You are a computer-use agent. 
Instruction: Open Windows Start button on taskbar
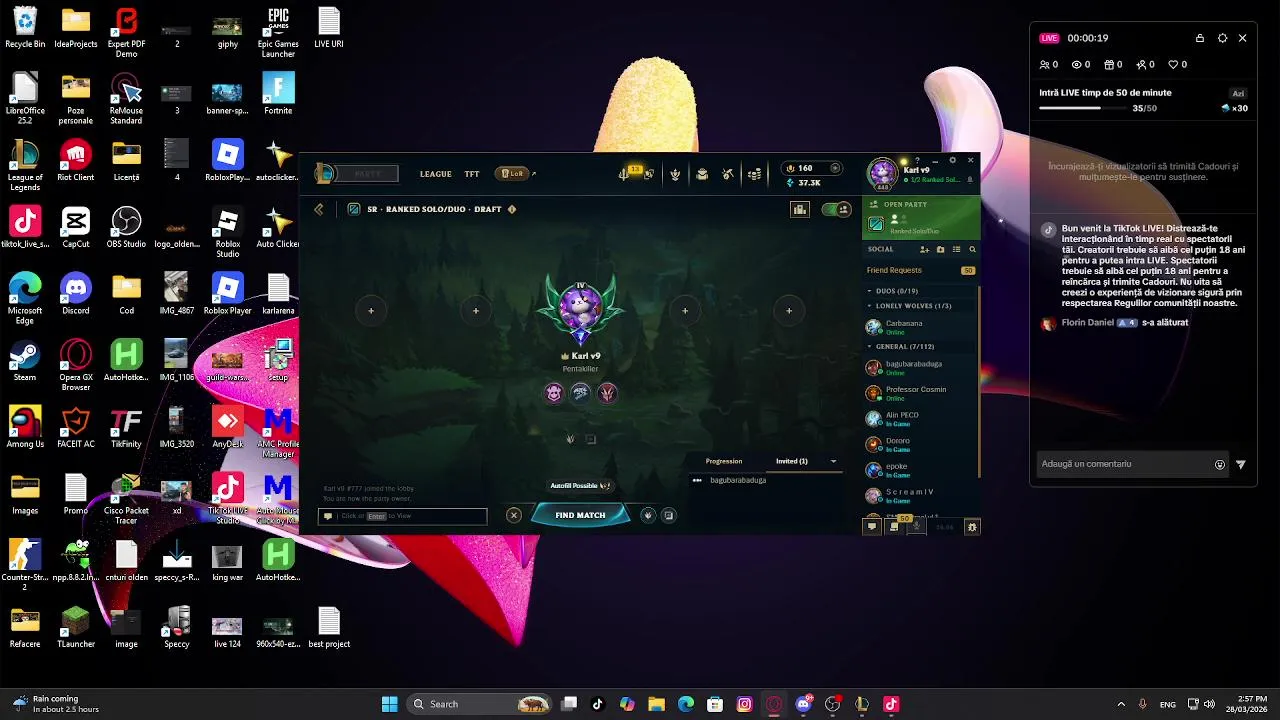(389, 704)
